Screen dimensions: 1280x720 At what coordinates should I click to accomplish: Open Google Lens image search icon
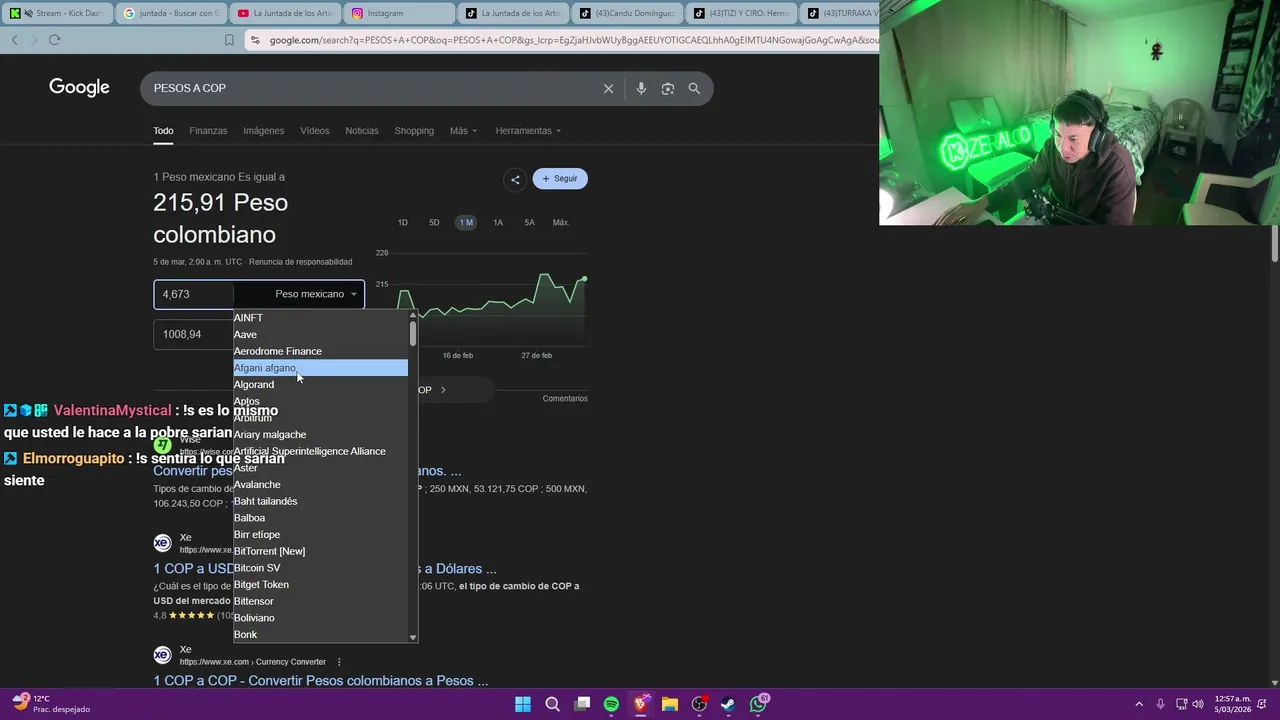click(x=667, y=88)
